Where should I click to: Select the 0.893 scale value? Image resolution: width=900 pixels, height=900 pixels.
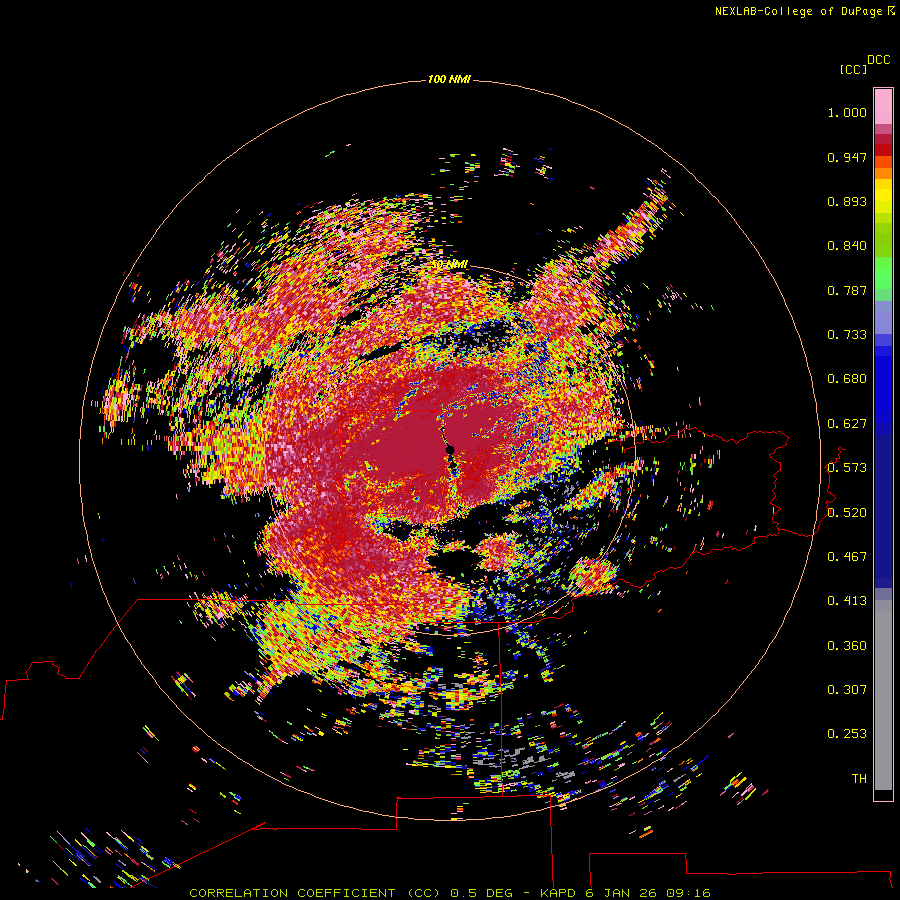point(847,201)
